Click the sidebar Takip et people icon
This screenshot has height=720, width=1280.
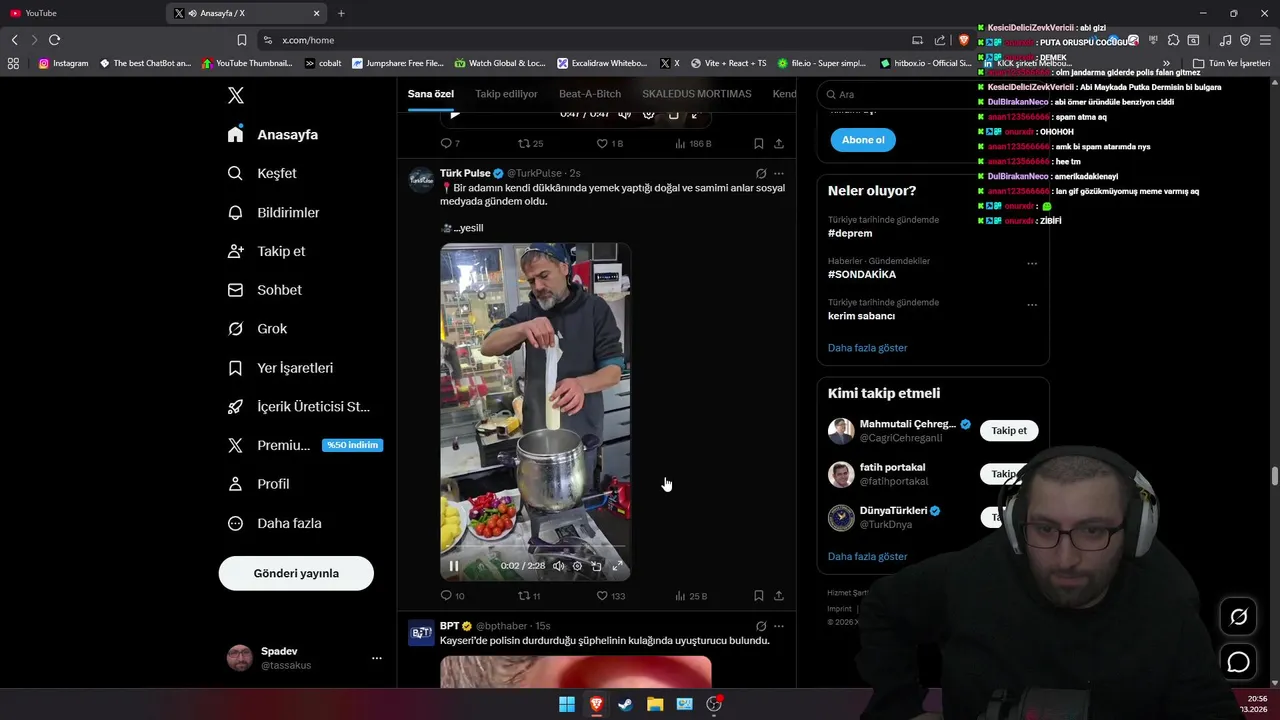pos(235,251)
